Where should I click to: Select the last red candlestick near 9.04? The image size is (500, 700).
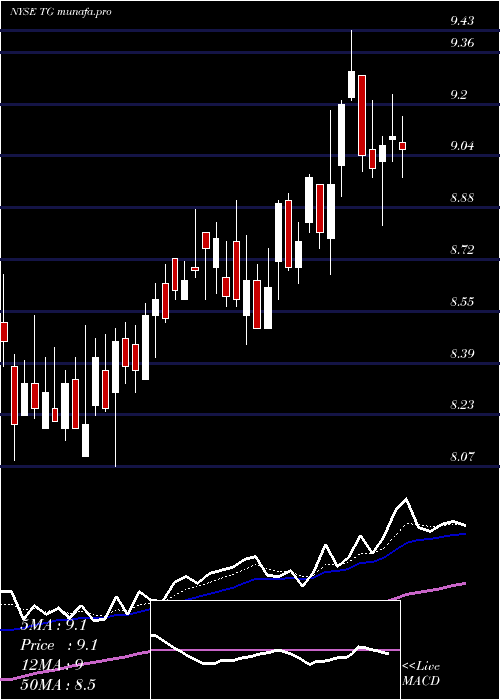402,146
